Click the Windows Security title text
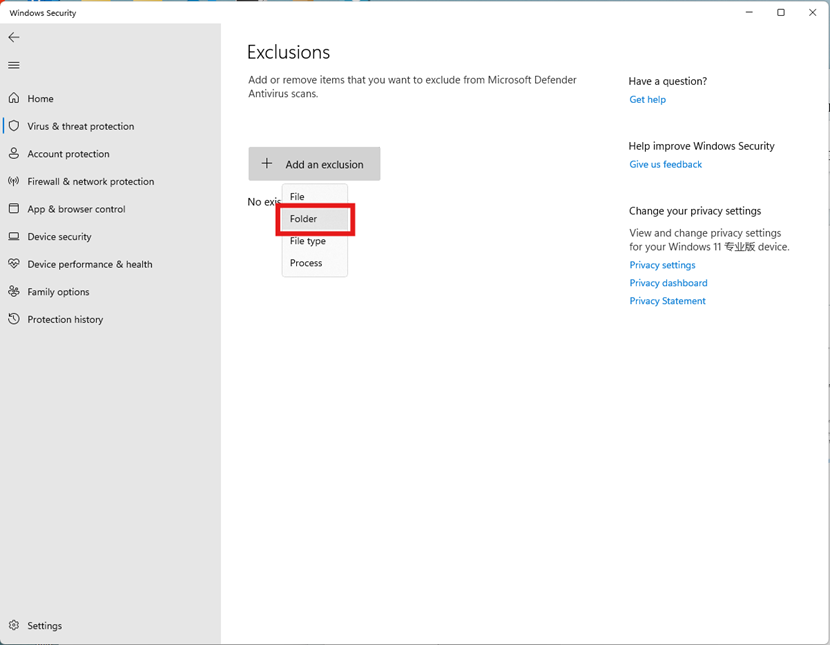 (43, 13)
